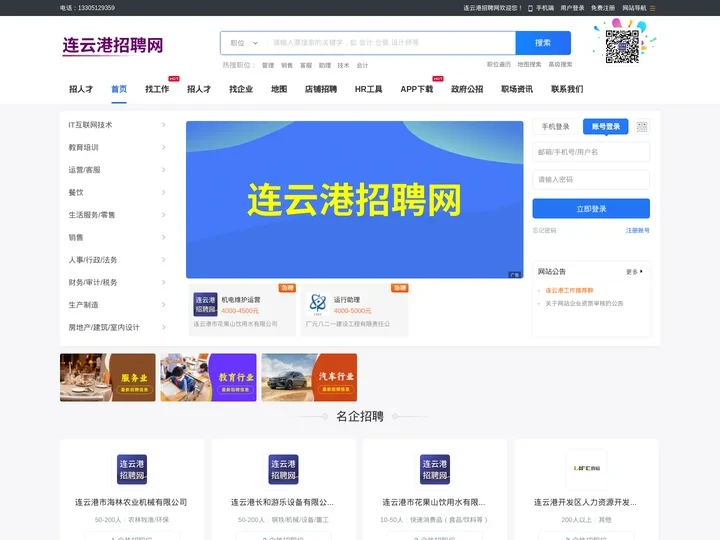720x540 pixels.
Task: Open APP下载 navigation item
Action: [417, 89]
